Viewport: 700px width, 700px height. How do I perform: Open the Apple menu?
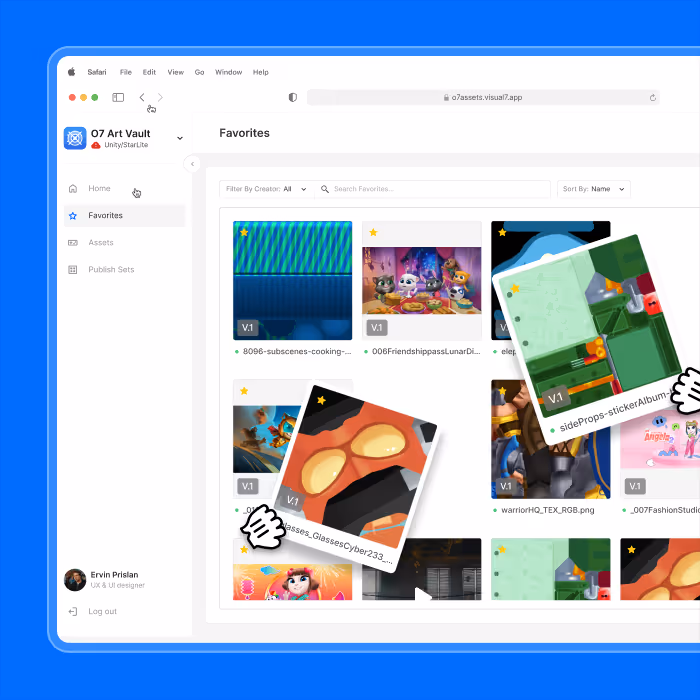(x=71, y=72)
